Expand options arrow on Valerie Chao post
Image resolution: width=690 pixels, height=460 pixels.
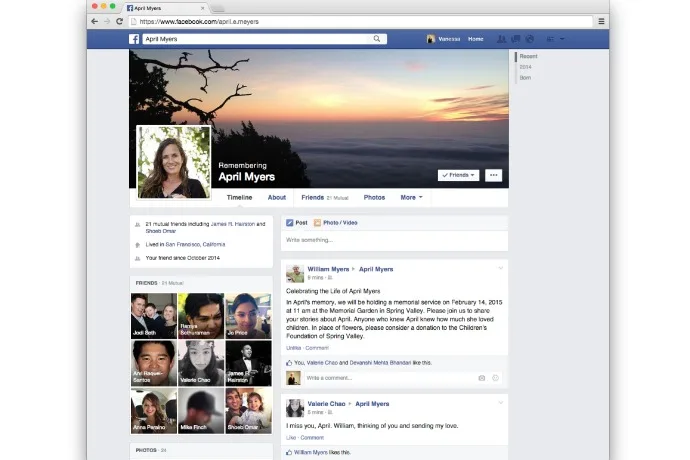click(500, 403)
